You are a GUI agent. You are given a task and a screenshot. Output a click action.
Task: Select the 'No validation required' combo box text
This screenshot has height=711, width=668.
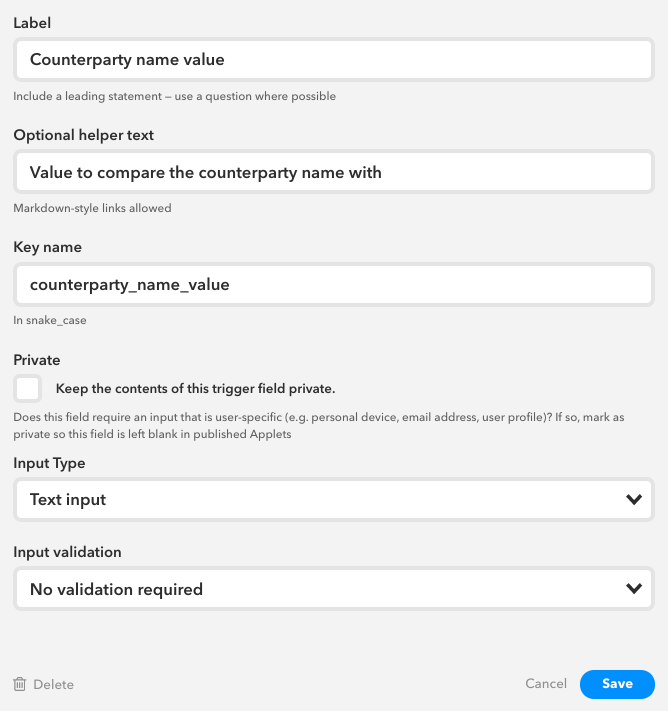click(116, 589)
